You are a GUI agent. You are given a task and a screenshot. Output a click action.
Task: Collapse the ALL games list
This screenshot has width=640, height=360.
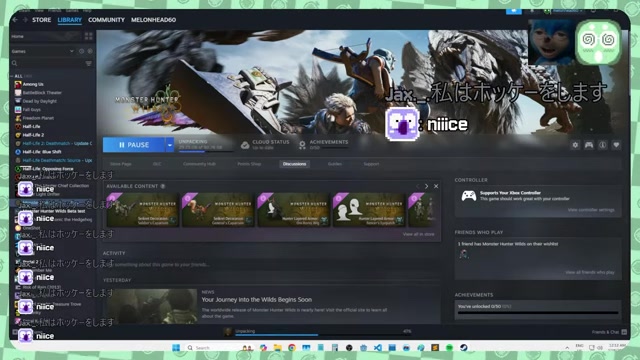[x=12, y=76]
